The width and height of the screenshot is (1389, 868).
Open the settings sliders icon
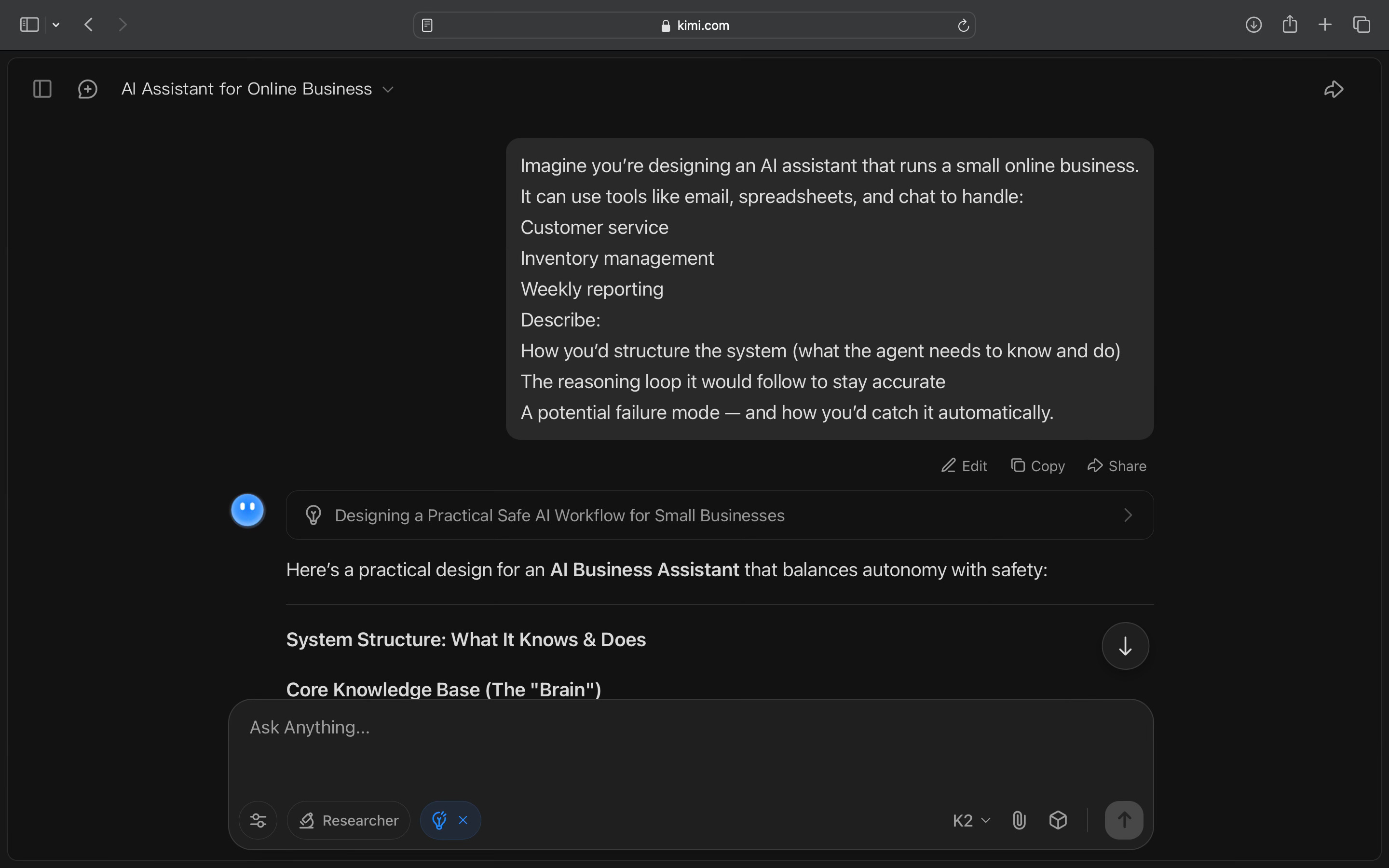click(x=259, y=820)
